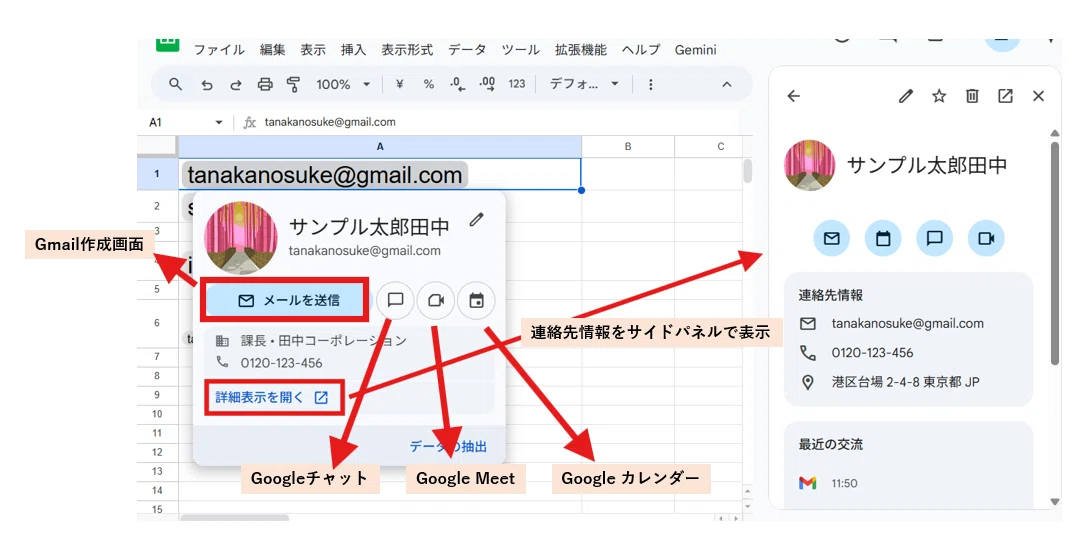Edit the contact using the card pencil icon

(477, 220)
